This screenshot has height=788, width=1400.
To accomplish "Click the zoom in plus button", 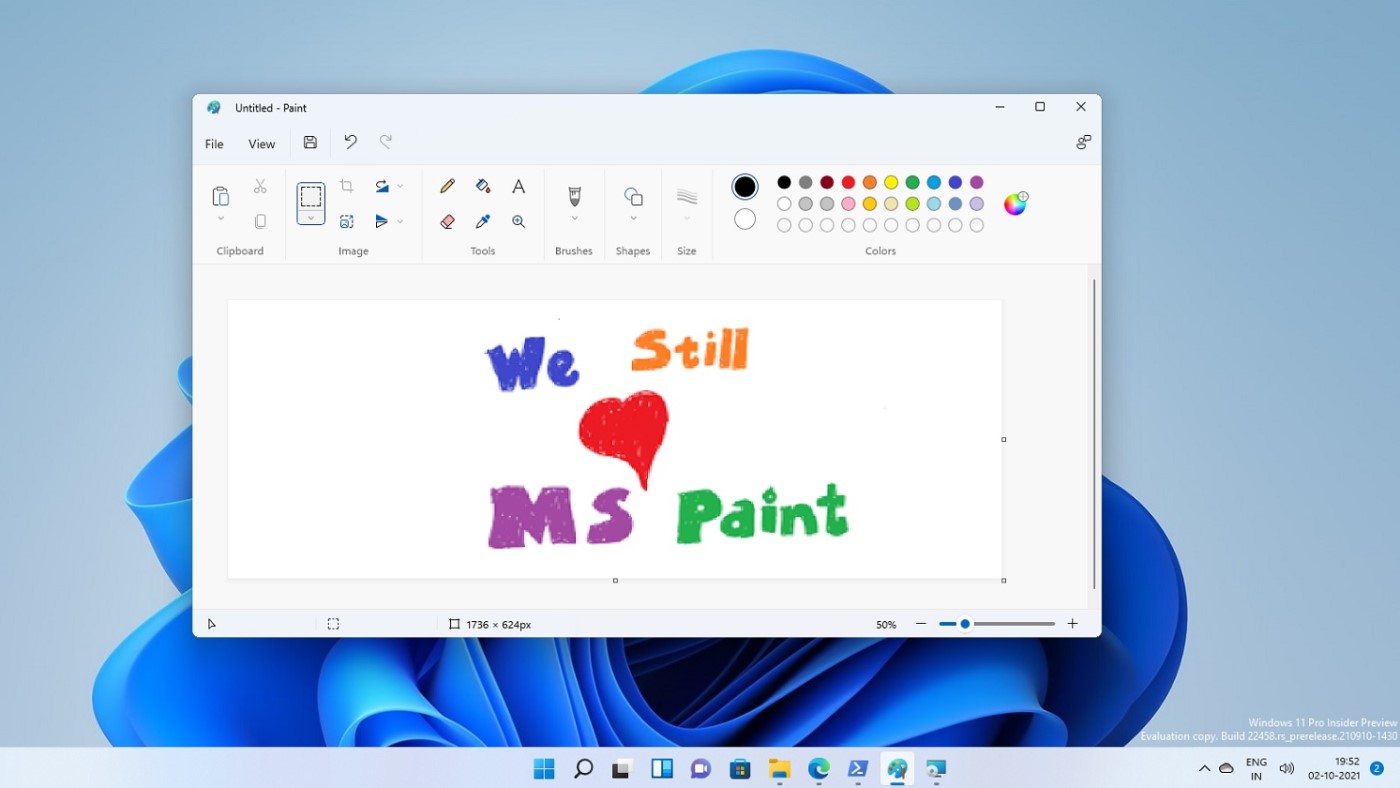I will point(1072,623).
